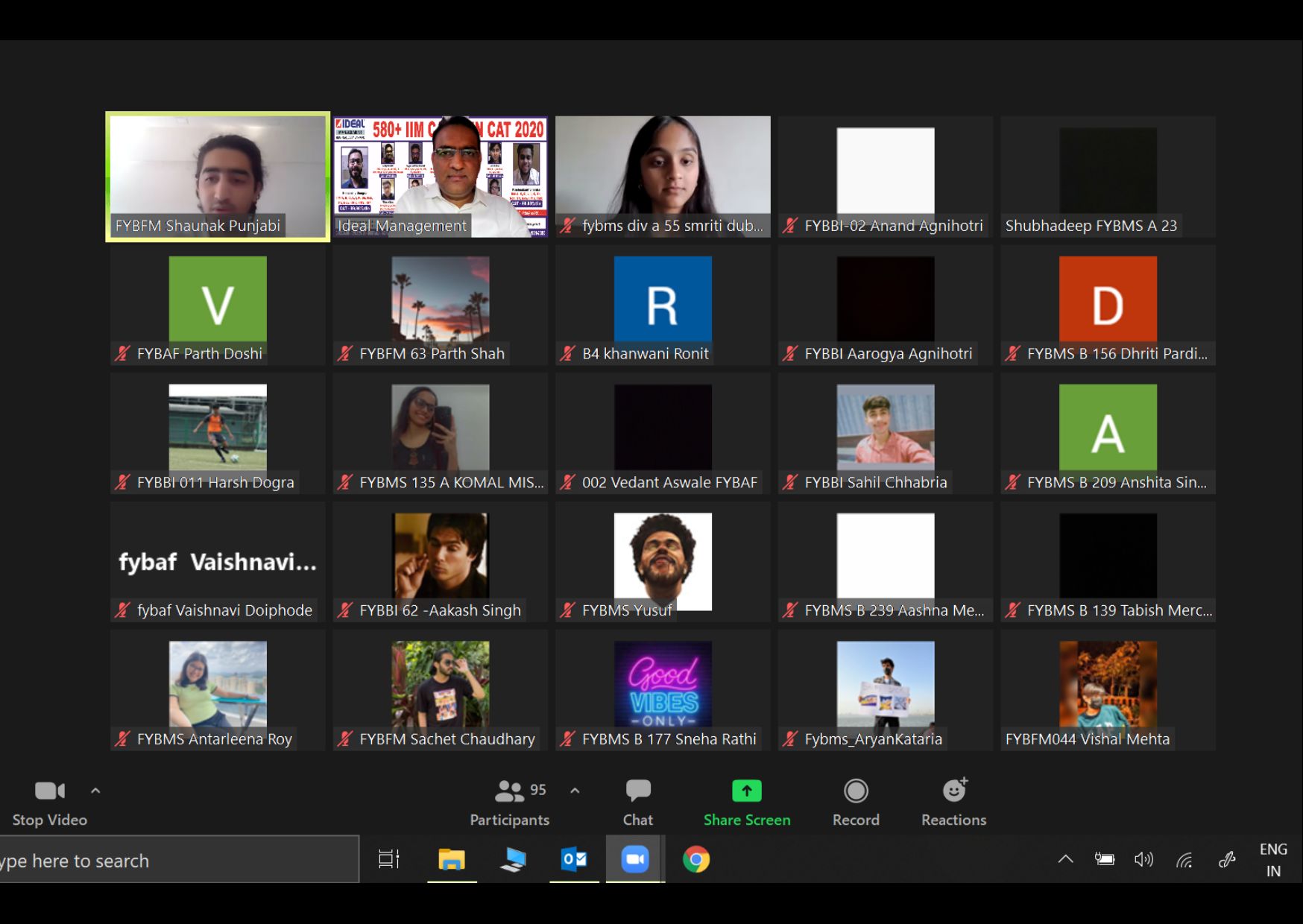
Task: Click the 002 Vedant Aswale FYBAF tile
Action: (663, 433)
